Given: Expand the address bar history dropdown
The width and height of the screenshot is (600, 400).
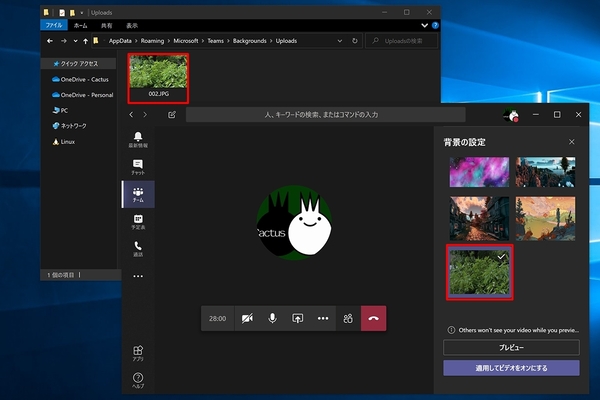Looking at the screenshot, I should (x=342, y=41).
